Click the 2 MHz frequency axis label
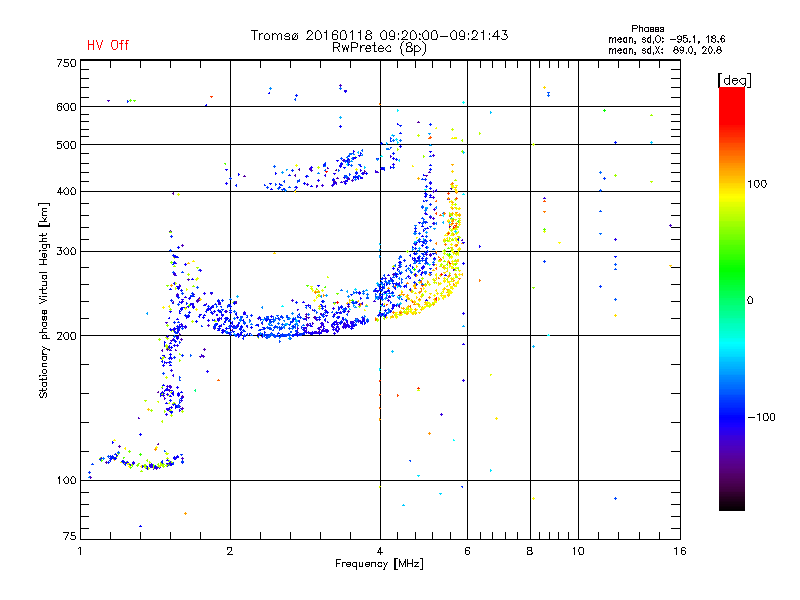Image resolution: width=800 pixels, height=600 pixels. pyautogui.click(x=230, y=551)
